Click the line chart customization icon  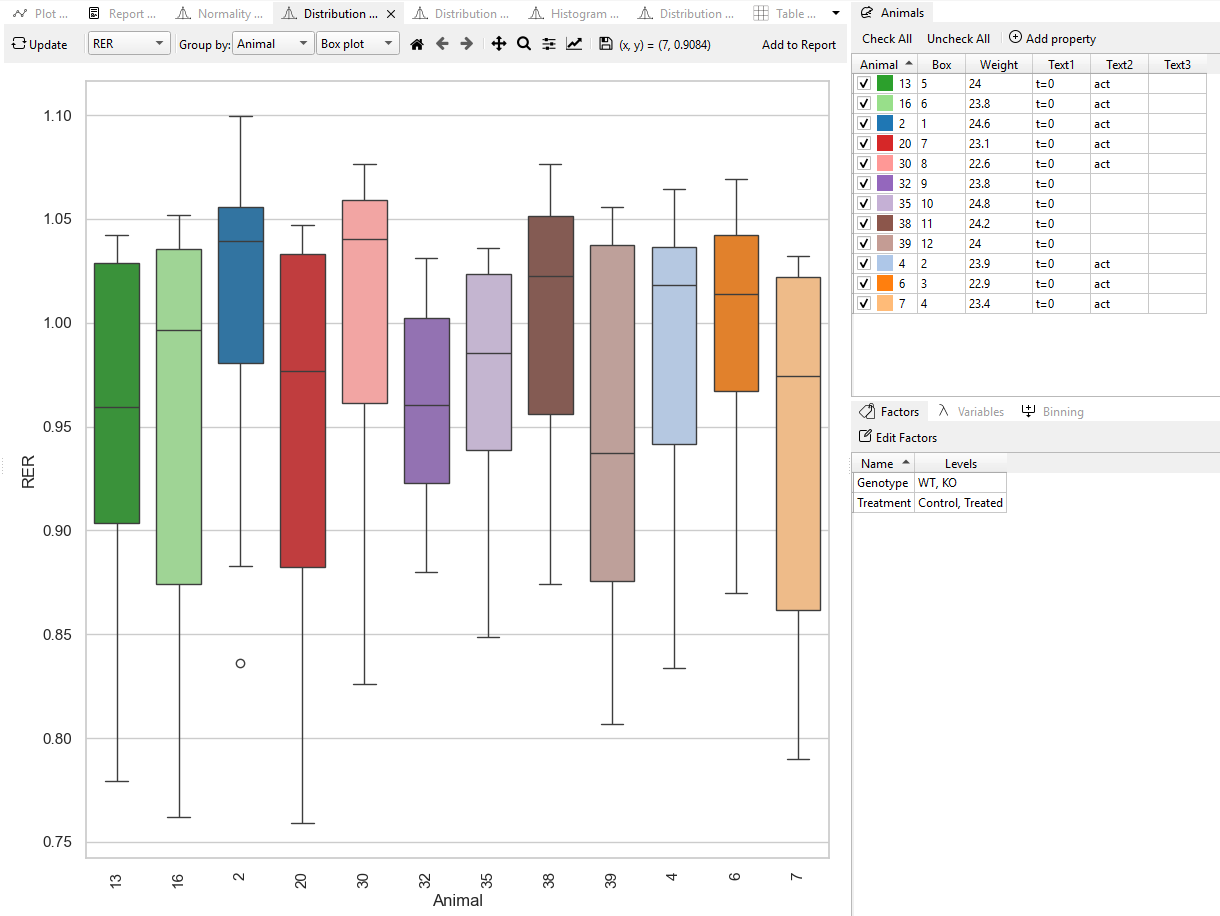[x=574, y=44]
